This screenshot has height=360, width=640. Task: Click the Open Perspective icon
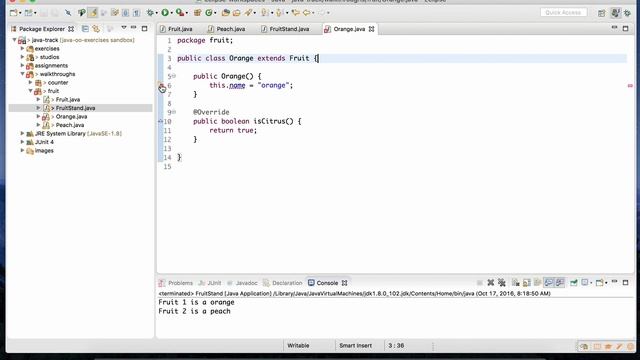(x=601, y=13)
